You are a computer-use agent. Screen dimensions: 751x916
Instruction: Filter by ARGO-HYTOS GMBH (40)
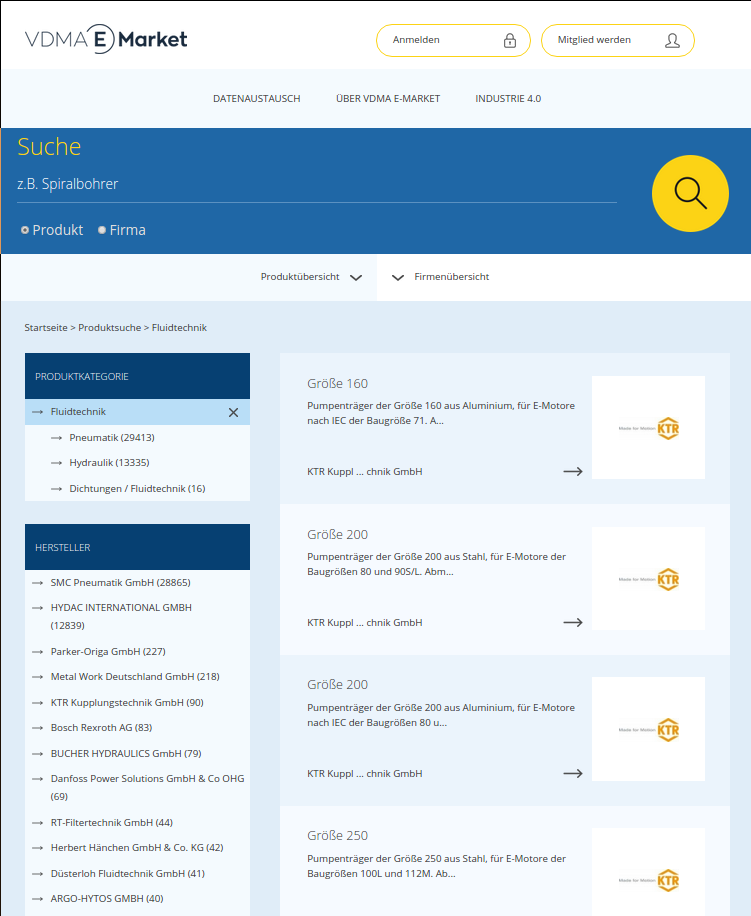pyautogui.click(x=107, y=898)
